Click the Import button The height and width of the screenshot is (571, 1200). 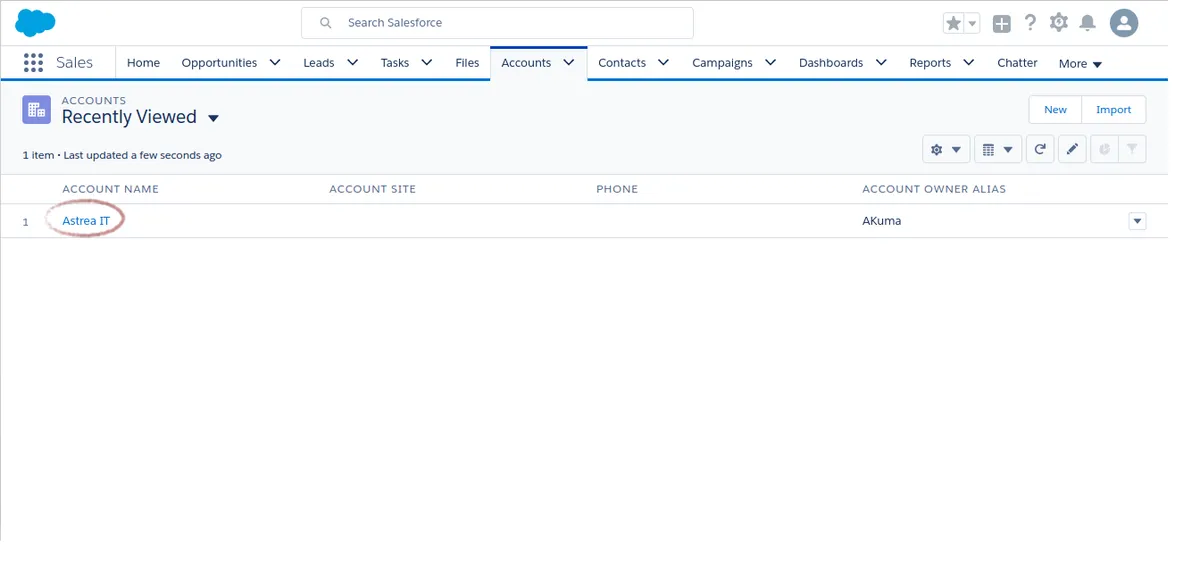(1114, 110)
